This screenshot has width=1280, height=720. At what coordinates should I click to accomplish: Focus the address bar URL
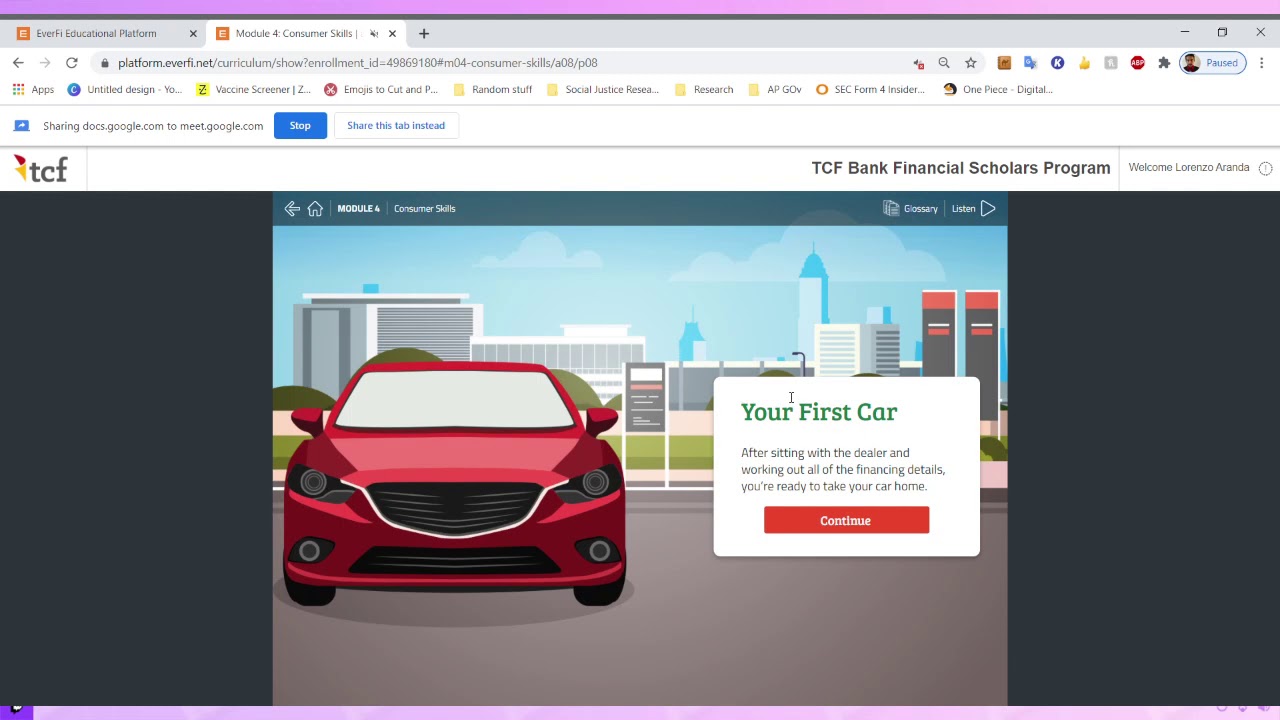pyautogui.click(x=358, y=63)
